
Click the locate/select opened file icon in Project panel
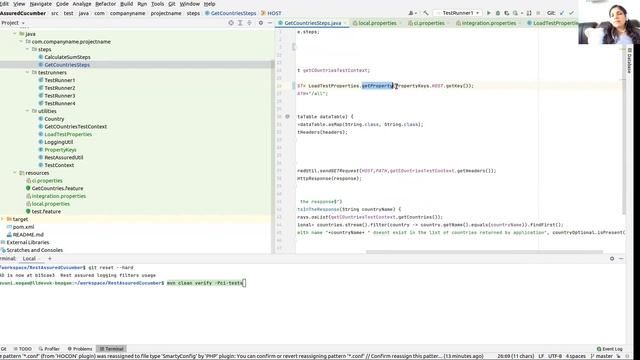[x=231, y=23]
